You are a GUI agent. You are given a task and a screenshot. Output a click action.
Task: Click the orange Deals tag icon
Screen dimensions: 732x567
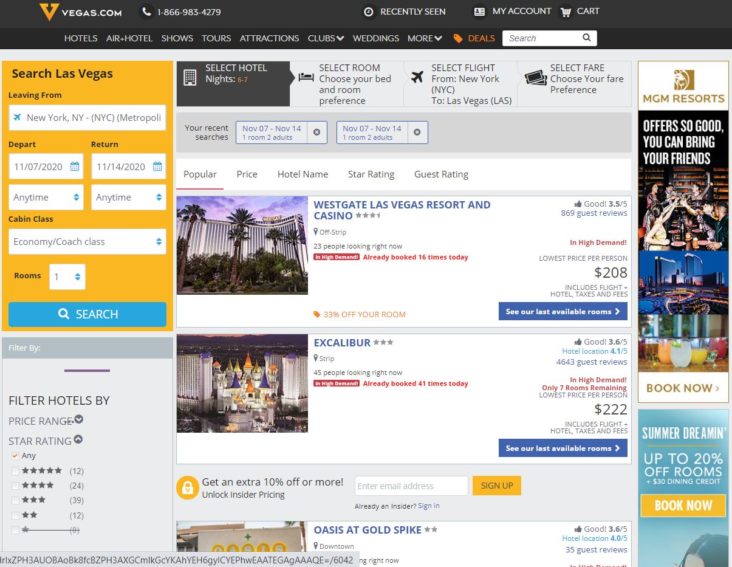coord(458,38)
